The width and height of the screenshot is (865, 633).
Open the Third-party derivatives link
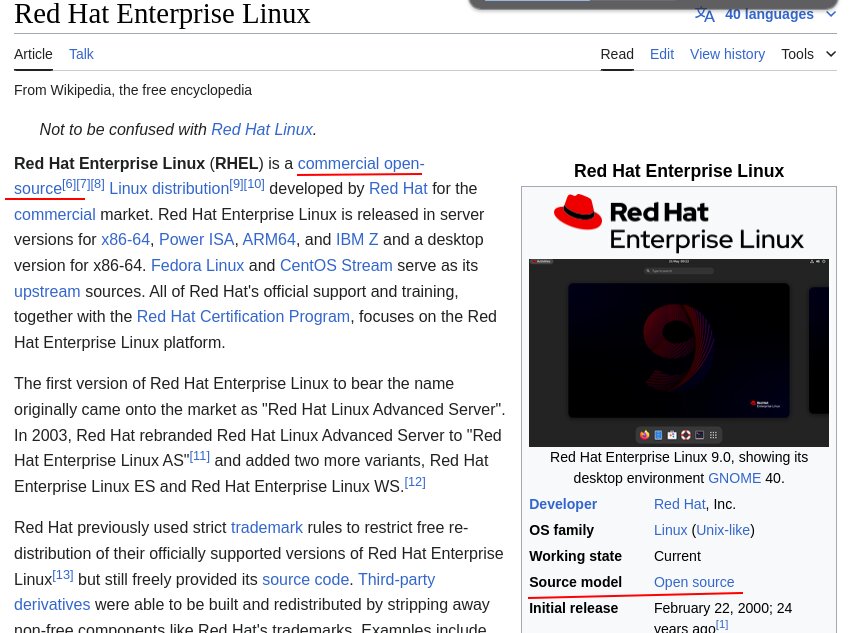(x=397, y=579)
